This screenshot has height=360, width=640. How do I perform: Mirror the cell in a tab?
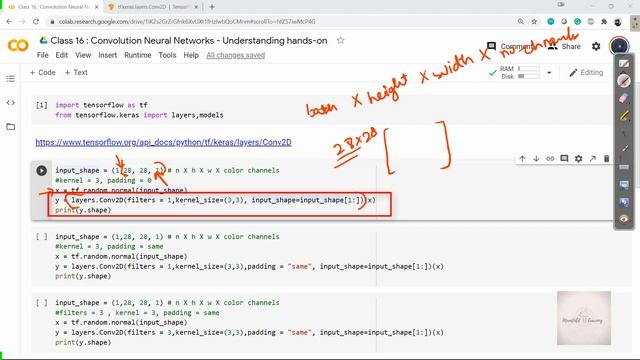point(592,158)
